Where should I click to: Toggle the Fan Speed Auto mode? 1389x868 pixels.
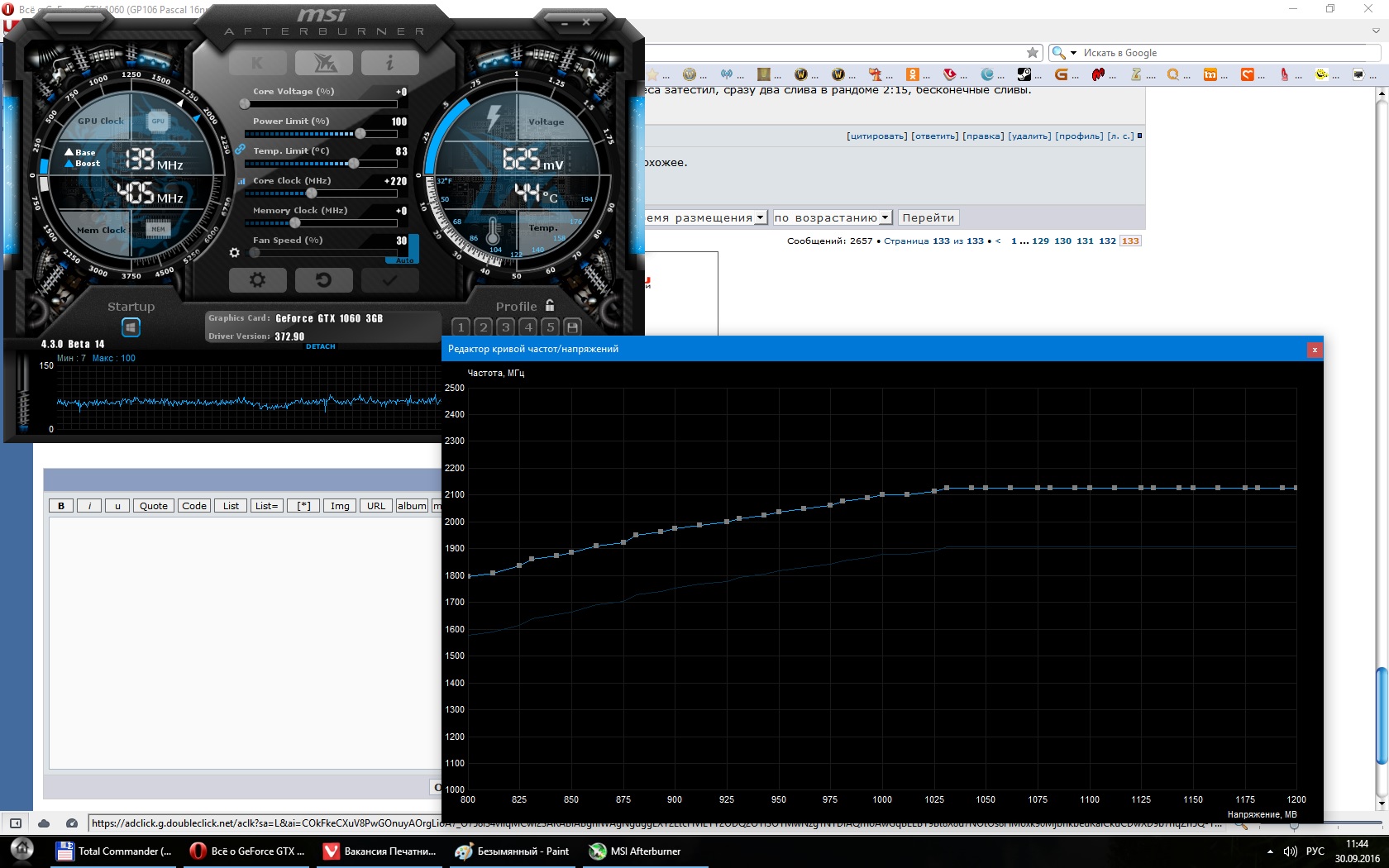(x=404, y=260)
